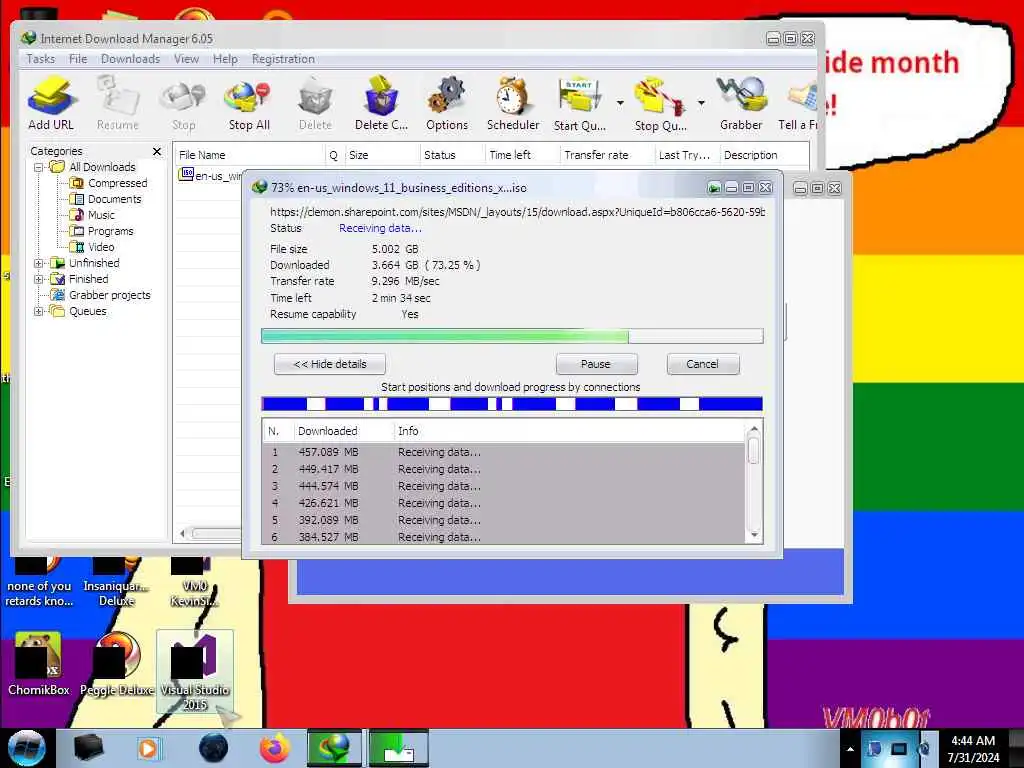Select connection 1 row with 457.089 MB

tap(504, 452)
